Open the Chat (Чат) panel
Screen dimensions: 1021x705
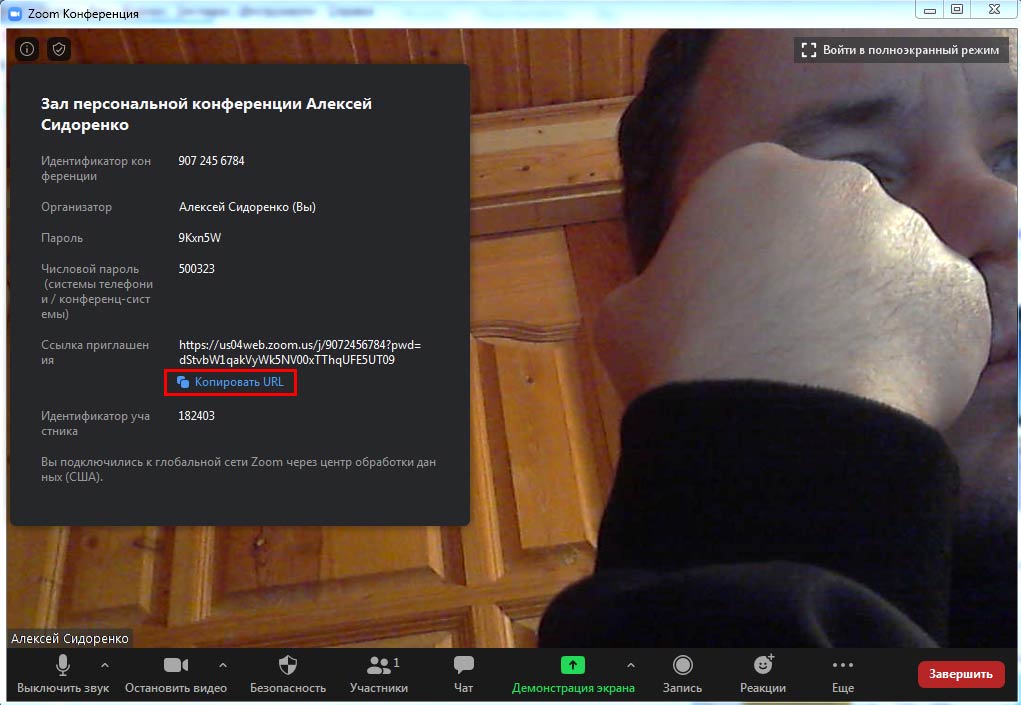pos(463,675)
